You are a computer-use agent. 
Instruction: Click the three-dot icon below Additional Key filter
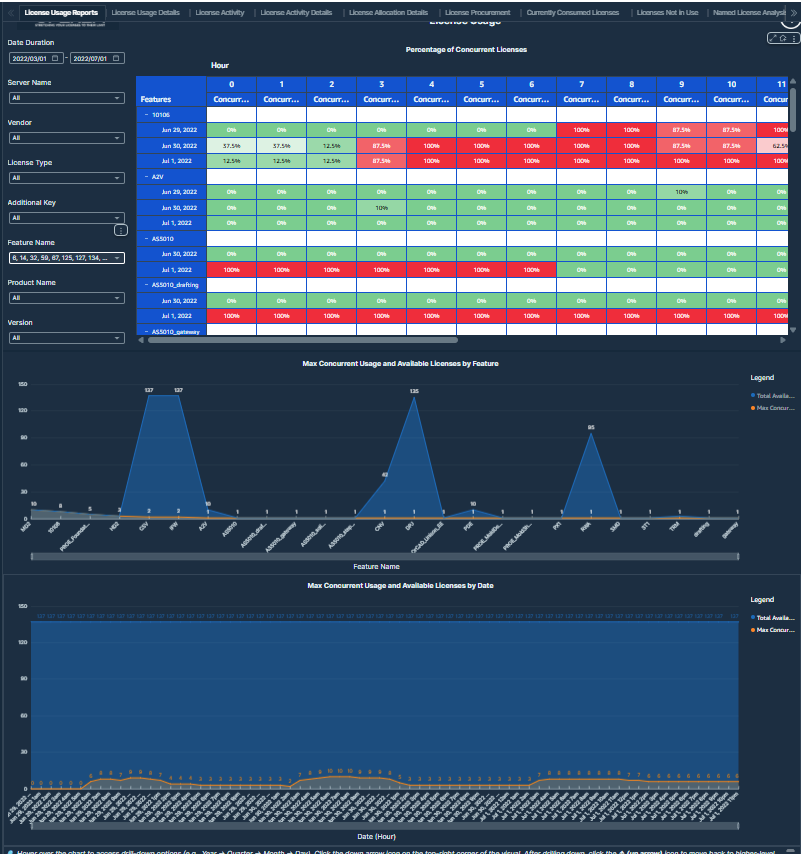point(121,229)
